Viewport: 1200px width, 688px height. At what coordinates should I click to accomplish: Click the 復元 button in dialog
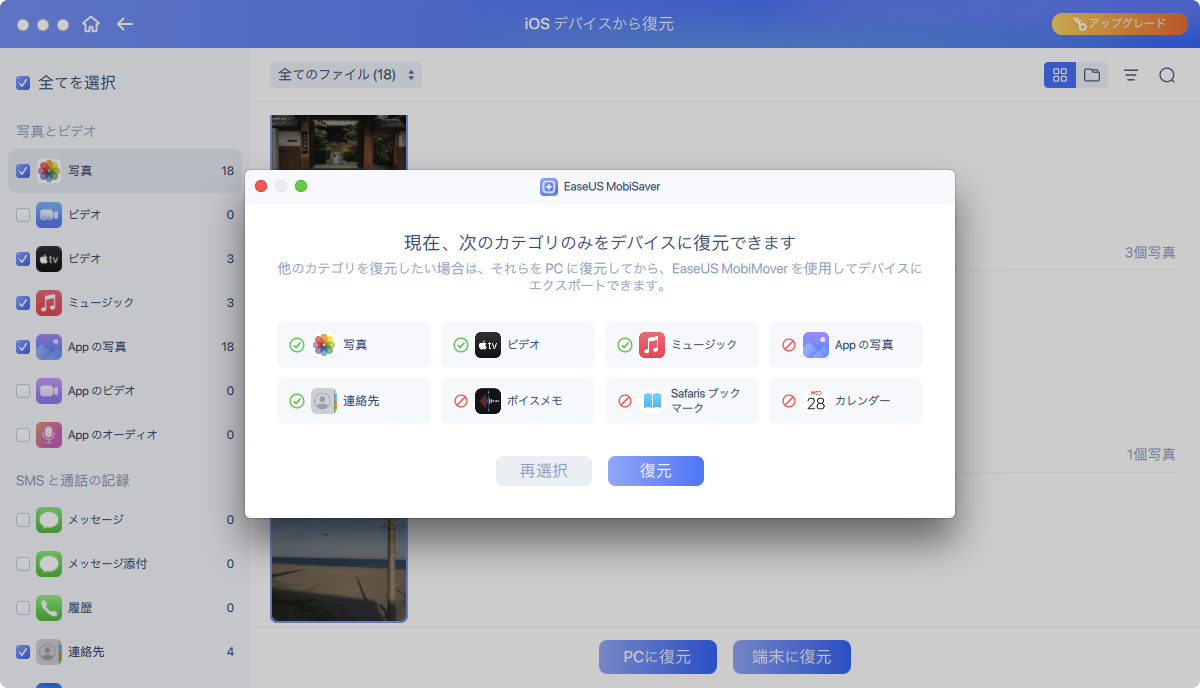(x=656, y=471)
